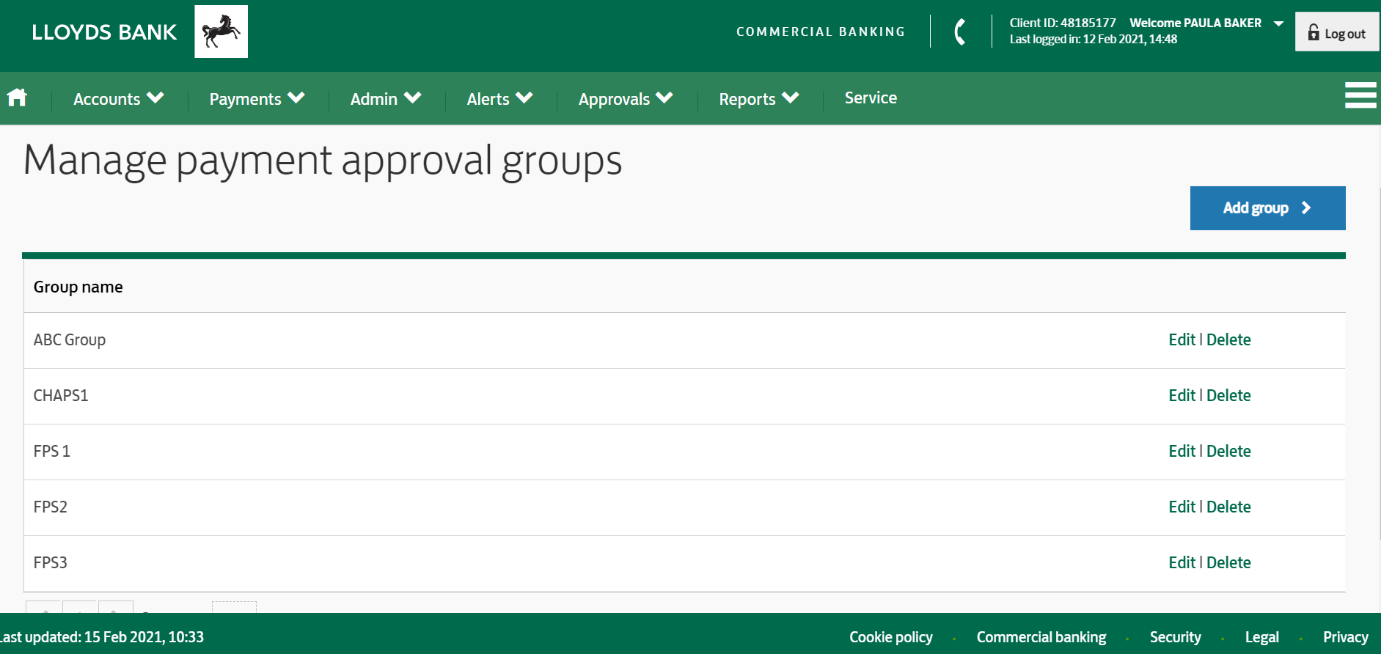This screenshot has width=1381, height=654.
Task: Select the FPS 1 row name
Action: tap(52, 451)
